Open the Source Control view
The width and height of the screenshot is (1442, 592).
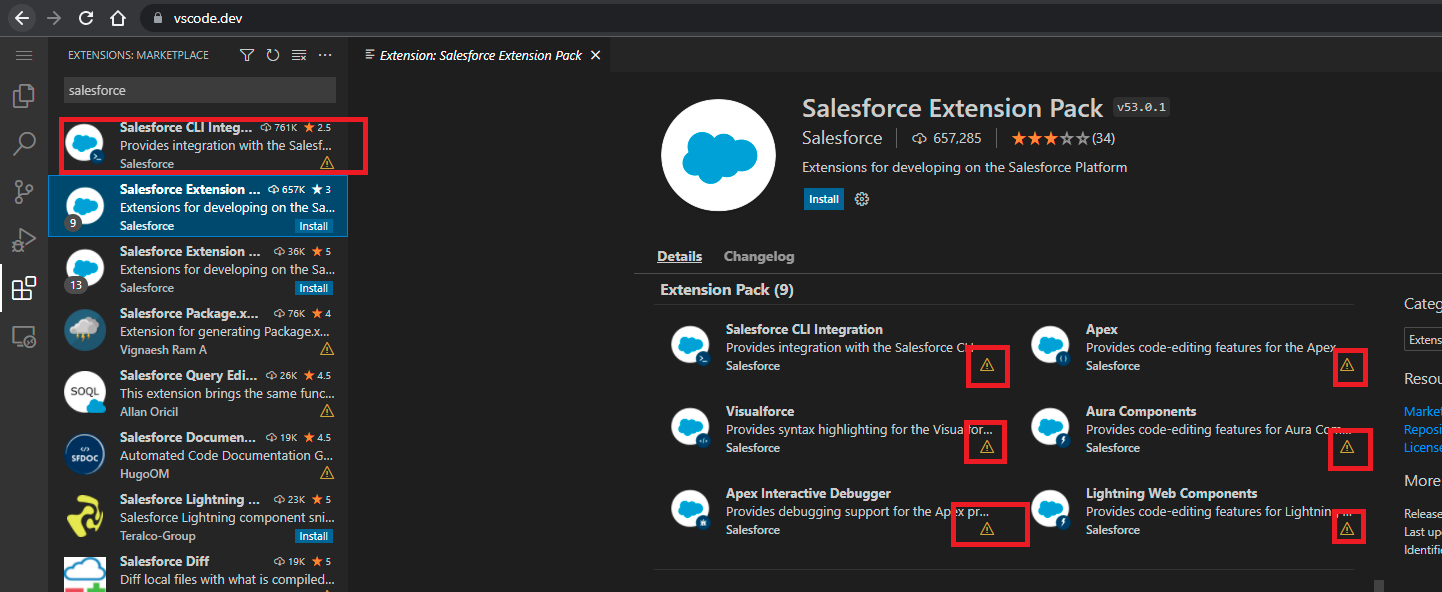coord(24,192)
